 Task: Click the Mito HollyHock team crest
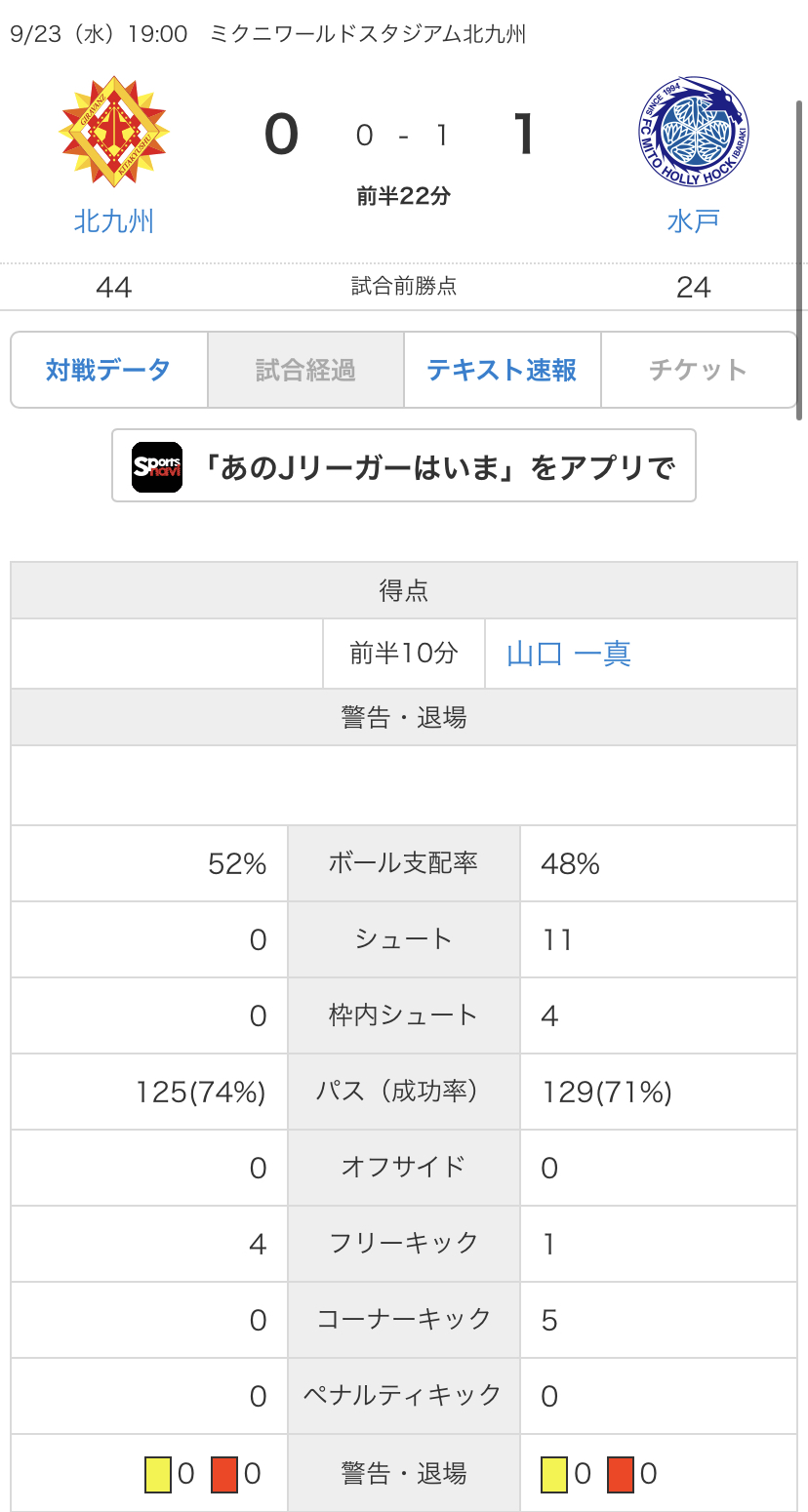point(693,131)
